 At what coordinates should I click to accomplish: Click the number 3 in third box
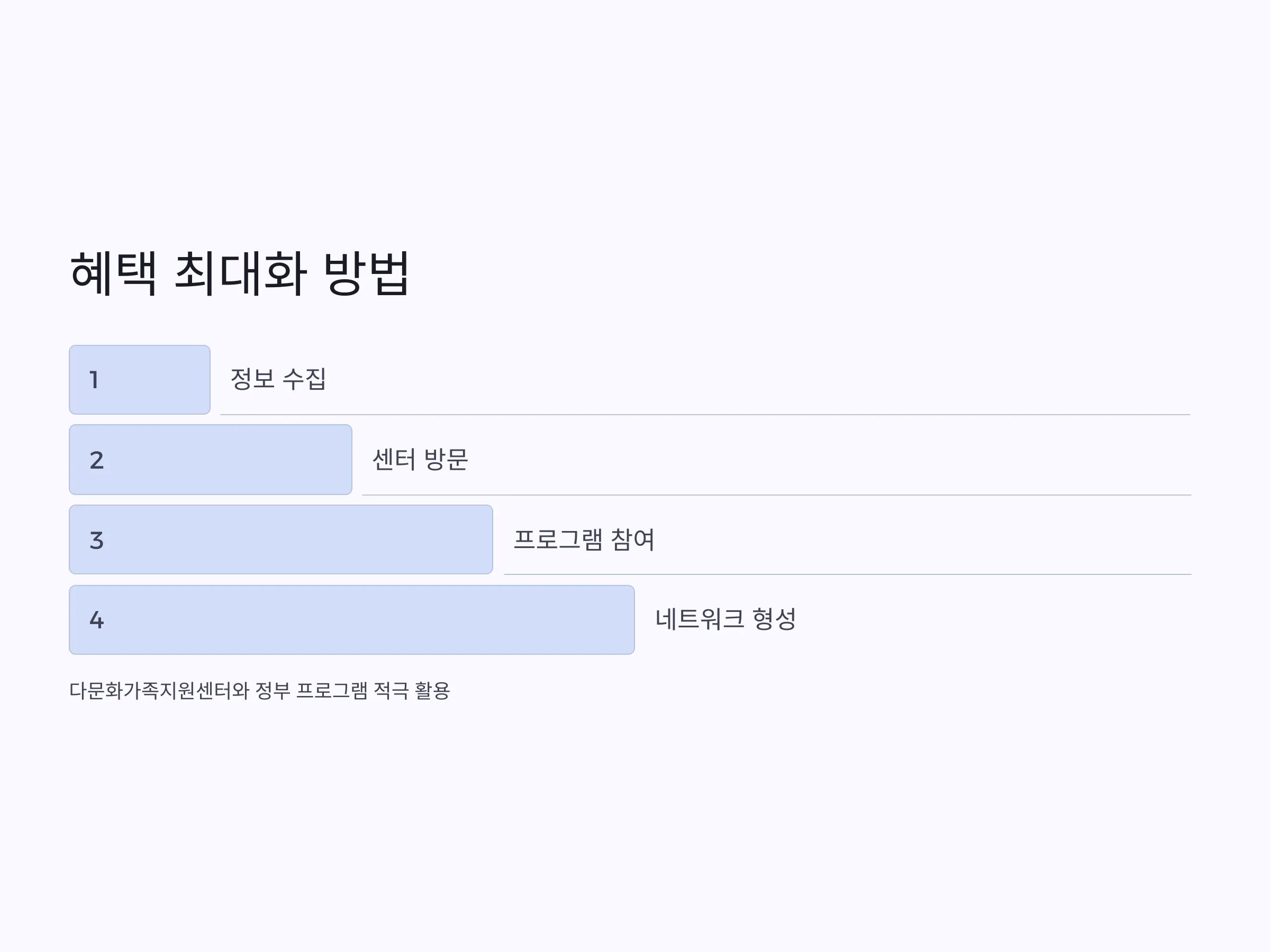pyautogui.click(x=96, y=541)
